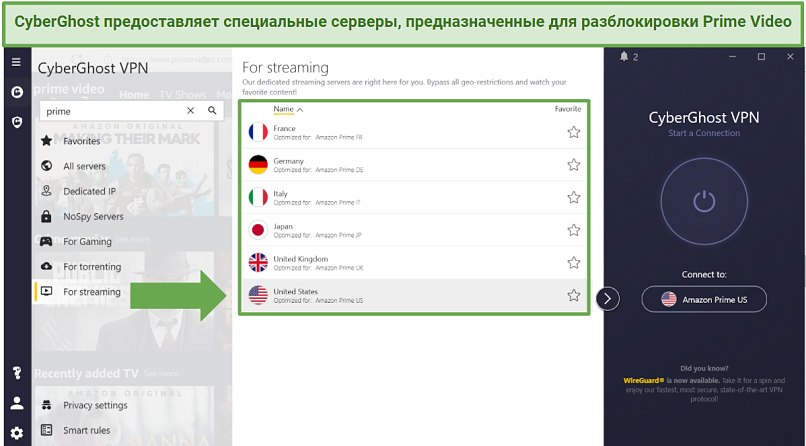Open the Amazon Prime US server selector
This screenshot has width=806, height=446.
[x=704, y=299]
